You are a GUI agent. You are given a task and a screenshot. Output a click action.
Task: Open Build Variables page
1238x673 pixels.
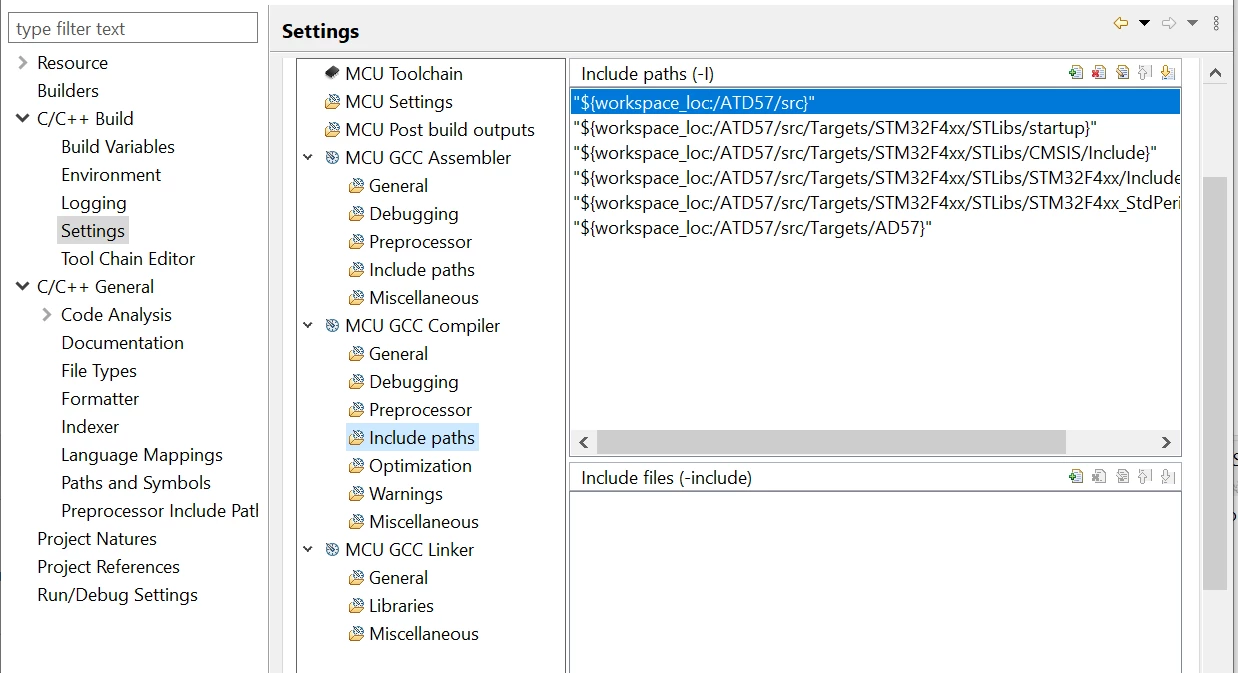118,146
